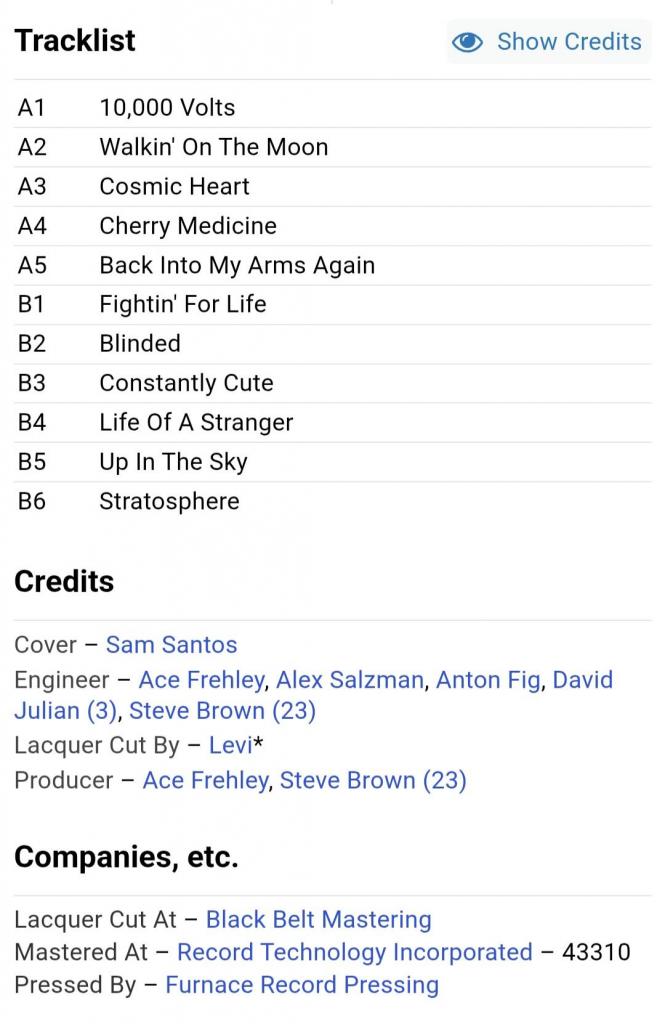Image resolution: width=665 pixels, height=1024 pixels.
Task: Click Steve Brown (23) in Engineer credits
Action: point(222,711)
